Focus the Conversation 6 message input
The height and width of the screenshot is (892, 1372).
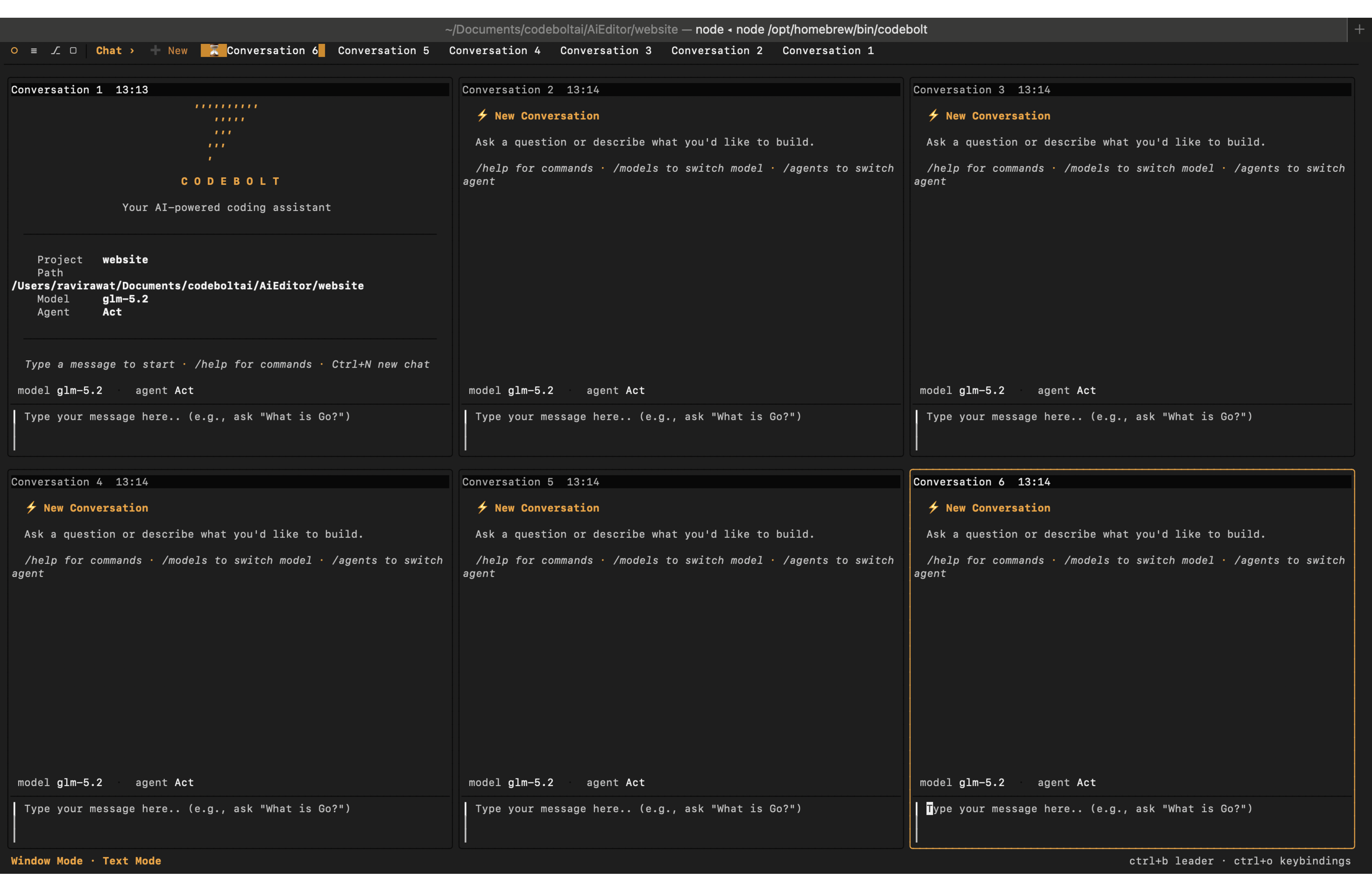click(1133, 822)
